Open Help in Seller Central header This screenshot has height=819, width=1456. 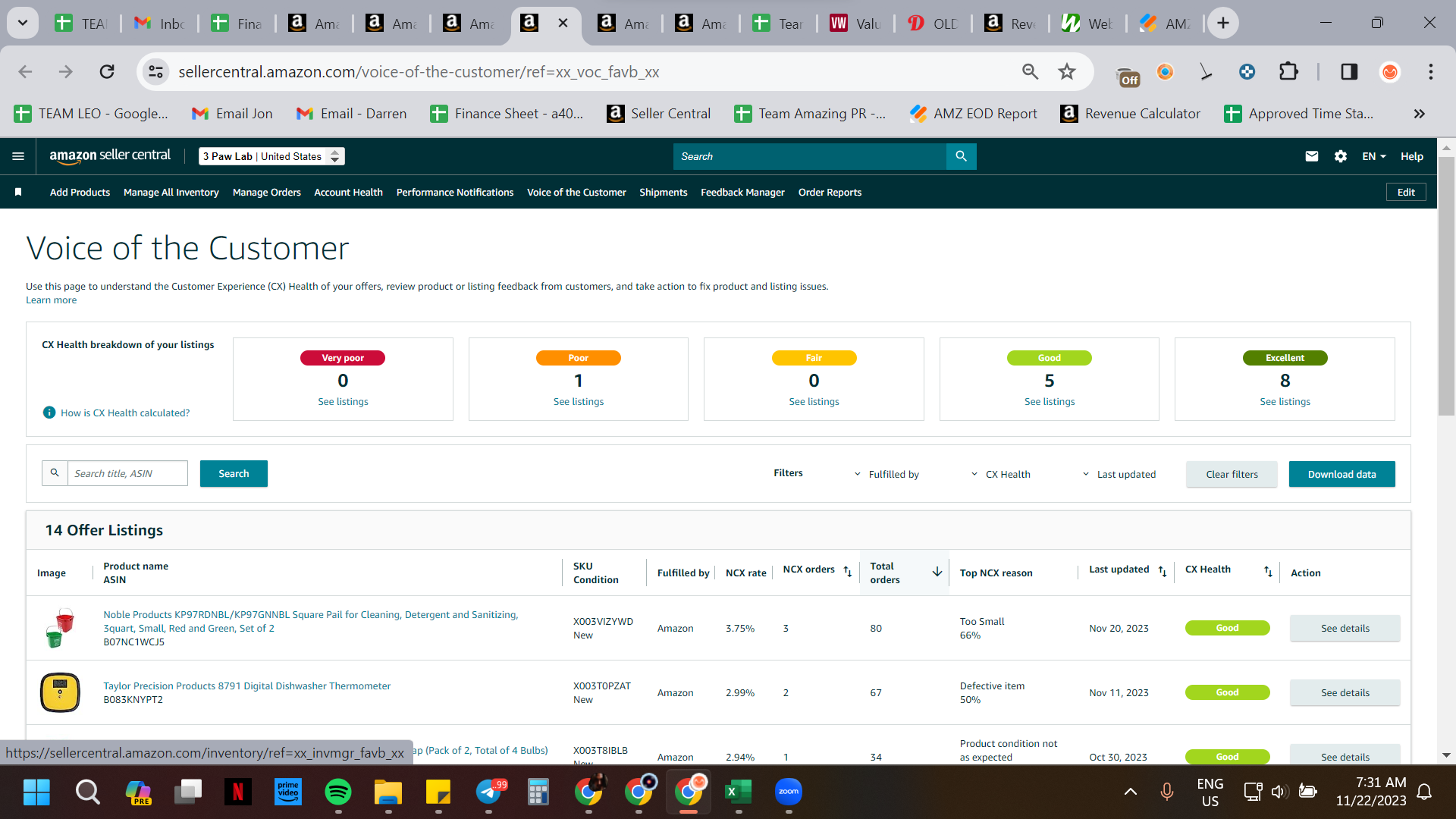[x=1411, y=156]
